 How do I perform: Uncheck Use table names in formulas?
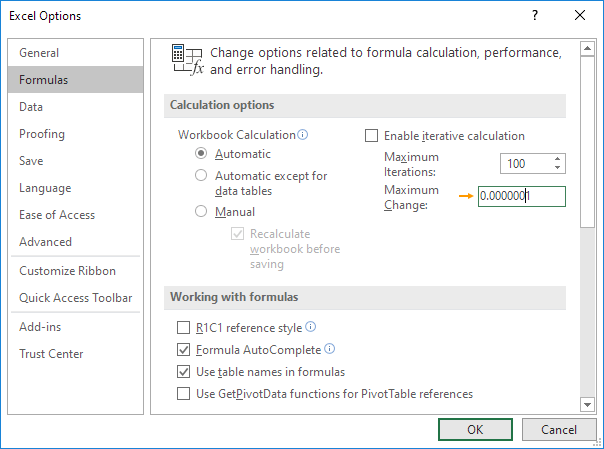[x=183, y=372]
